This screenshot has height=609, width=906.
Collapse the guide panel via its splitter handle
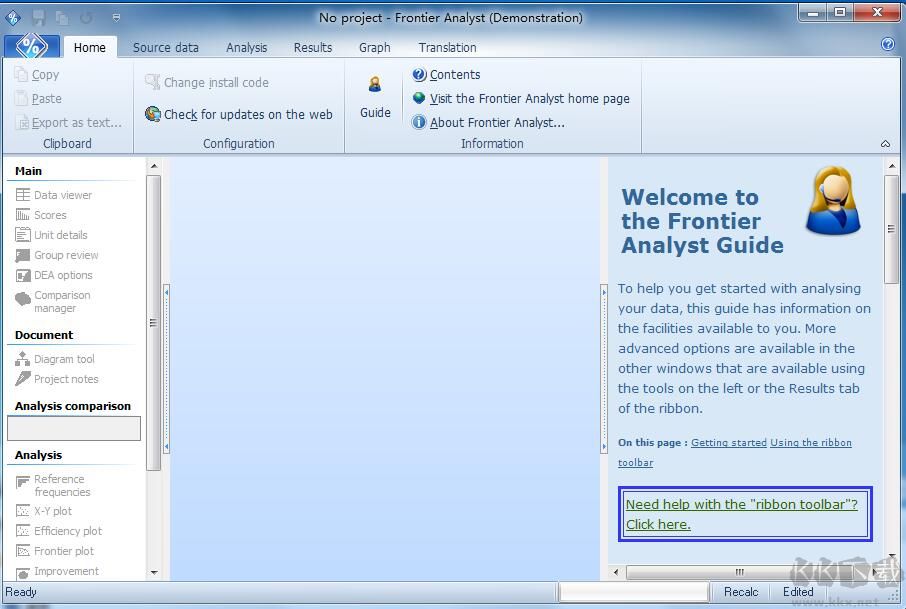click(x=603, y=369)
